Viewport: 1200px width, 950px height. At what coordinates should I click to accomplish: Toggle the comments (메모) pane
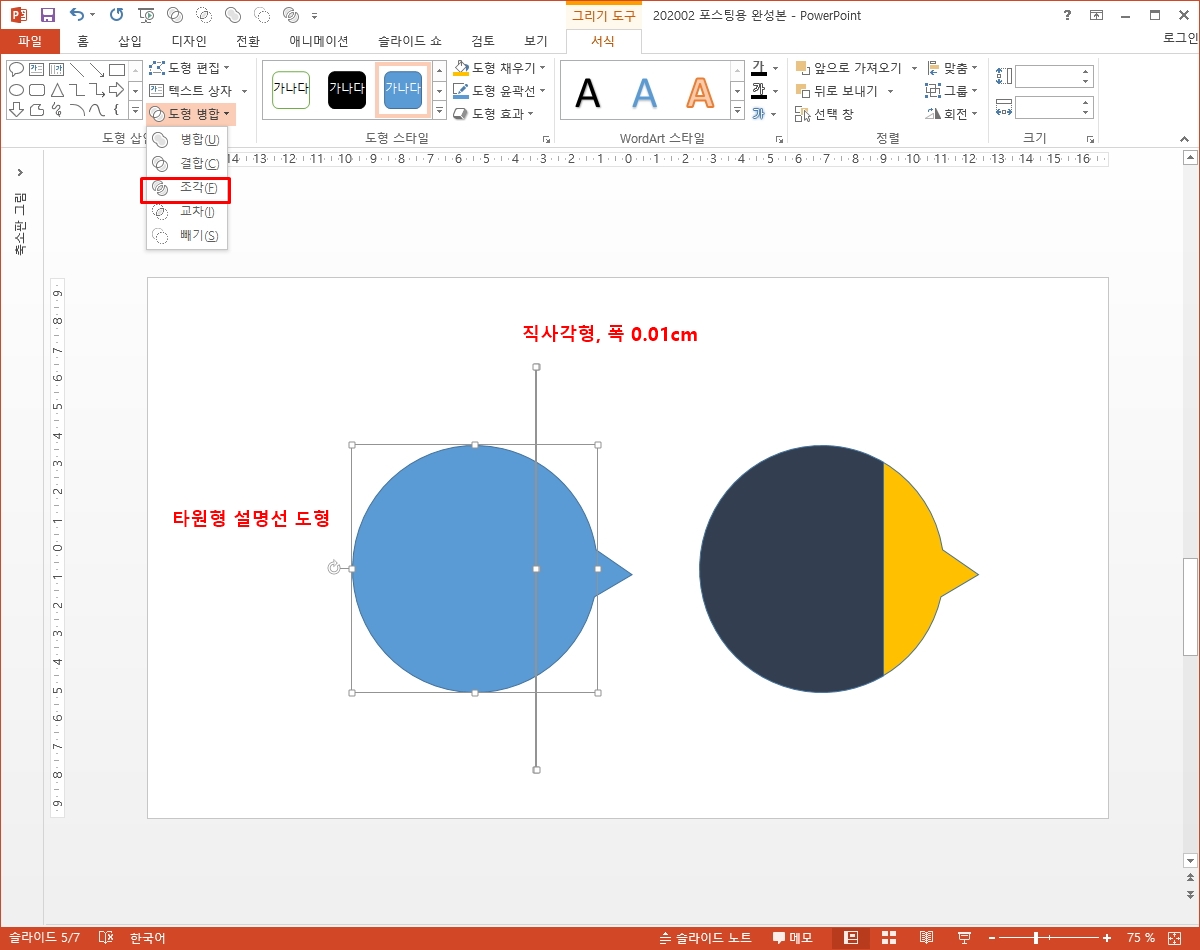pos(792,938)
